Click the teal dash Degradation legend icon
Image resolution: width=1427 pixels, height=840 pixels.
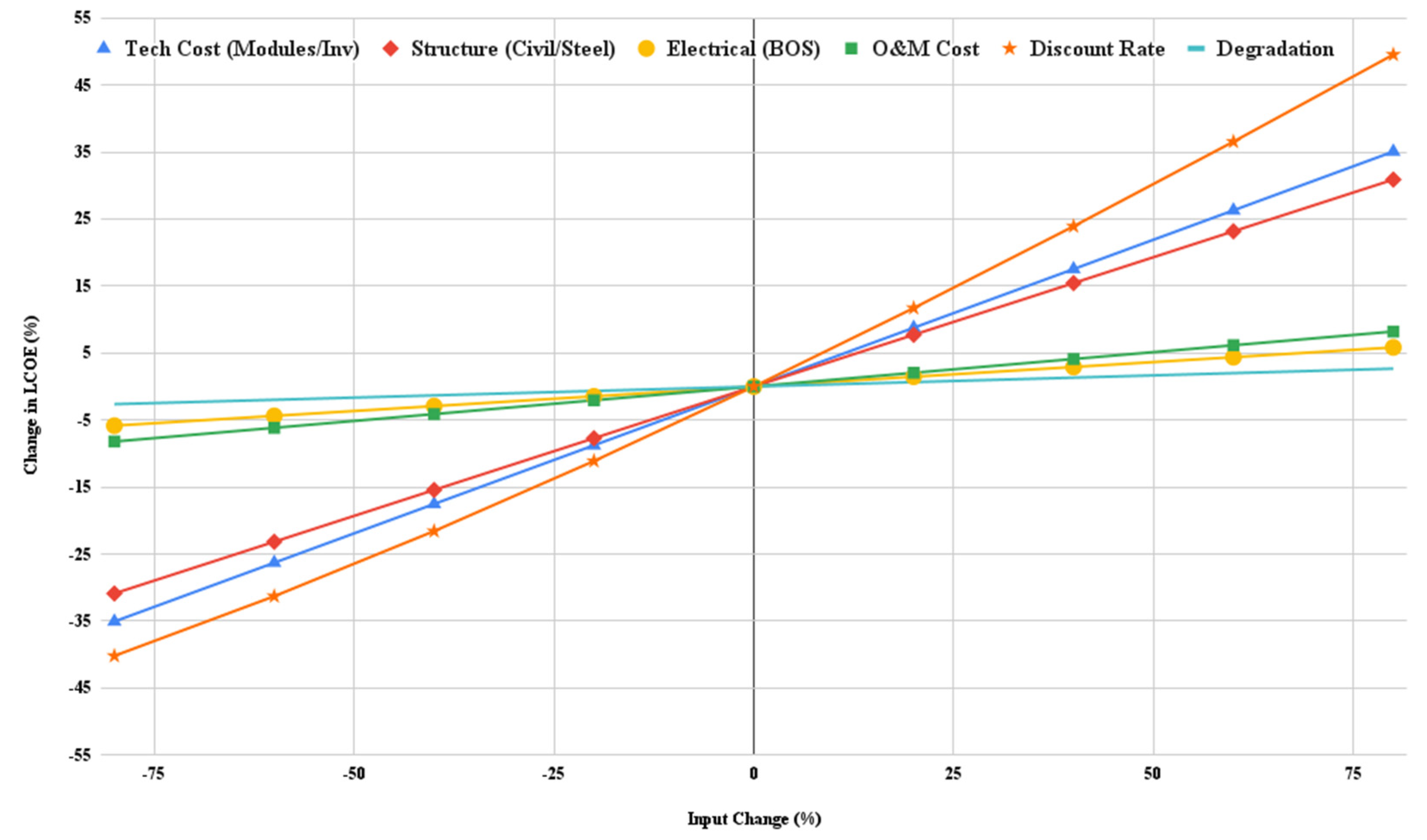tap(1196, 49)
